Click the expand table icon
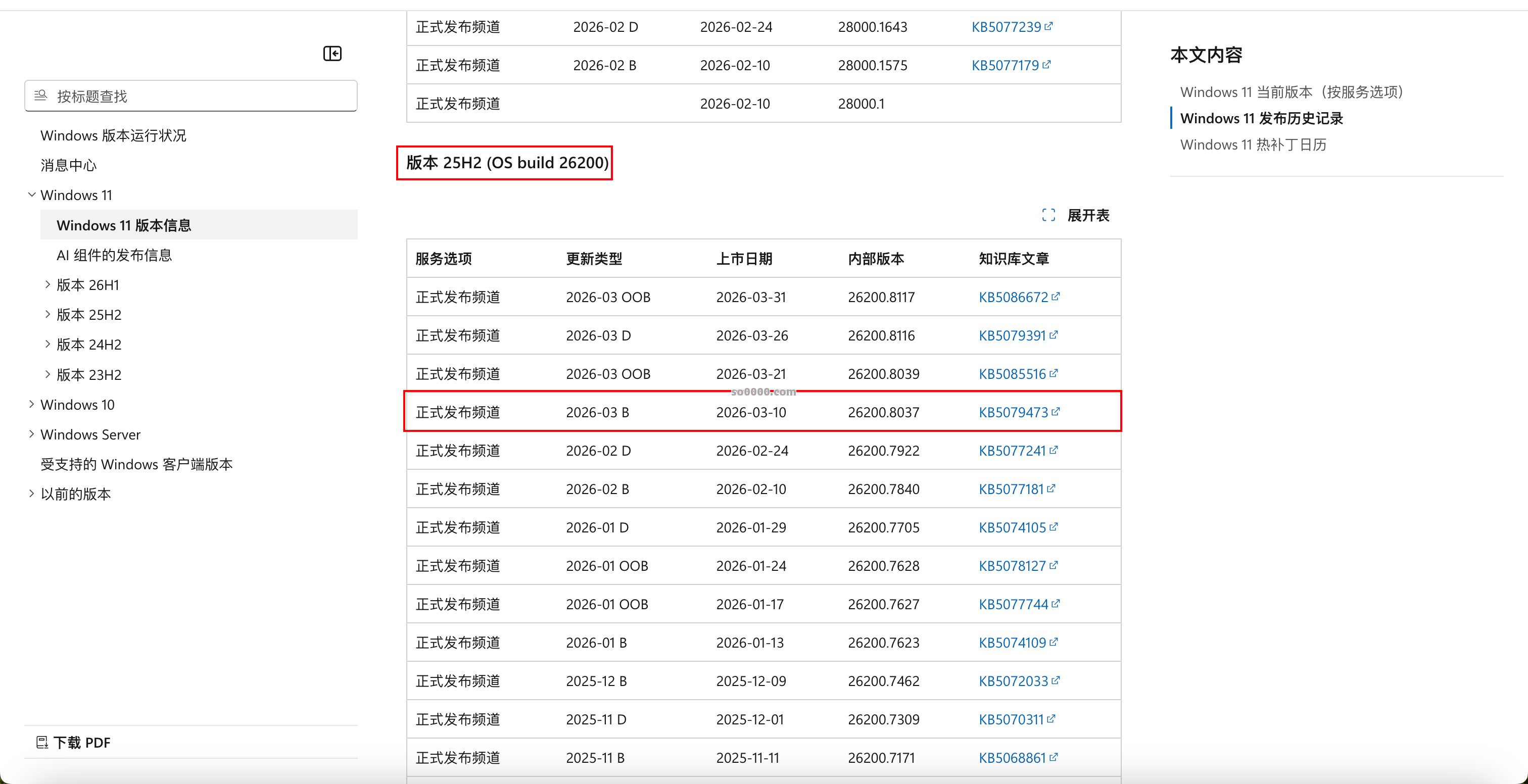 point(1048,215)
